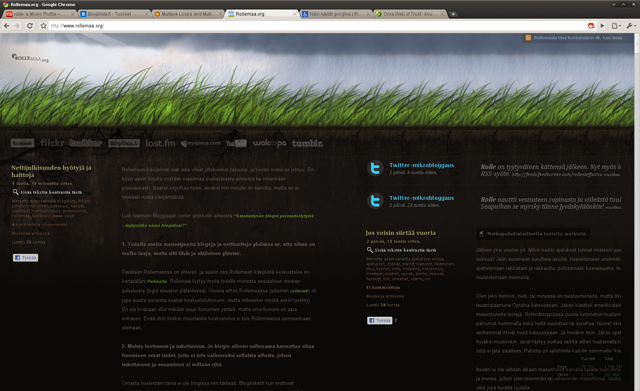Click the go arrow next to the address bar

pyautogui.click(x=602, y=26)
